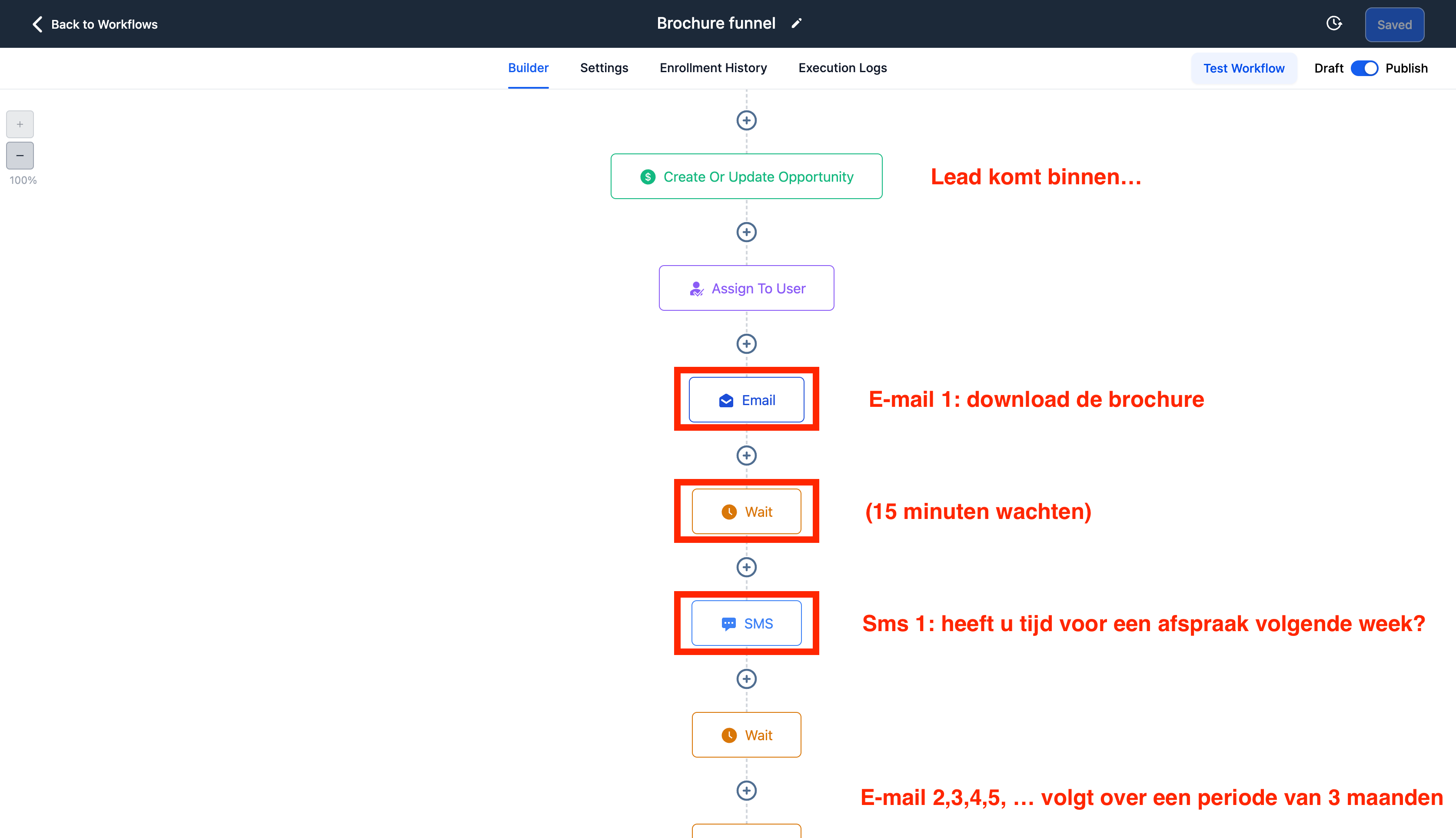Open the second Wait step after SMS
Viewport: 1456px width, 838px height.
point(746,735)
